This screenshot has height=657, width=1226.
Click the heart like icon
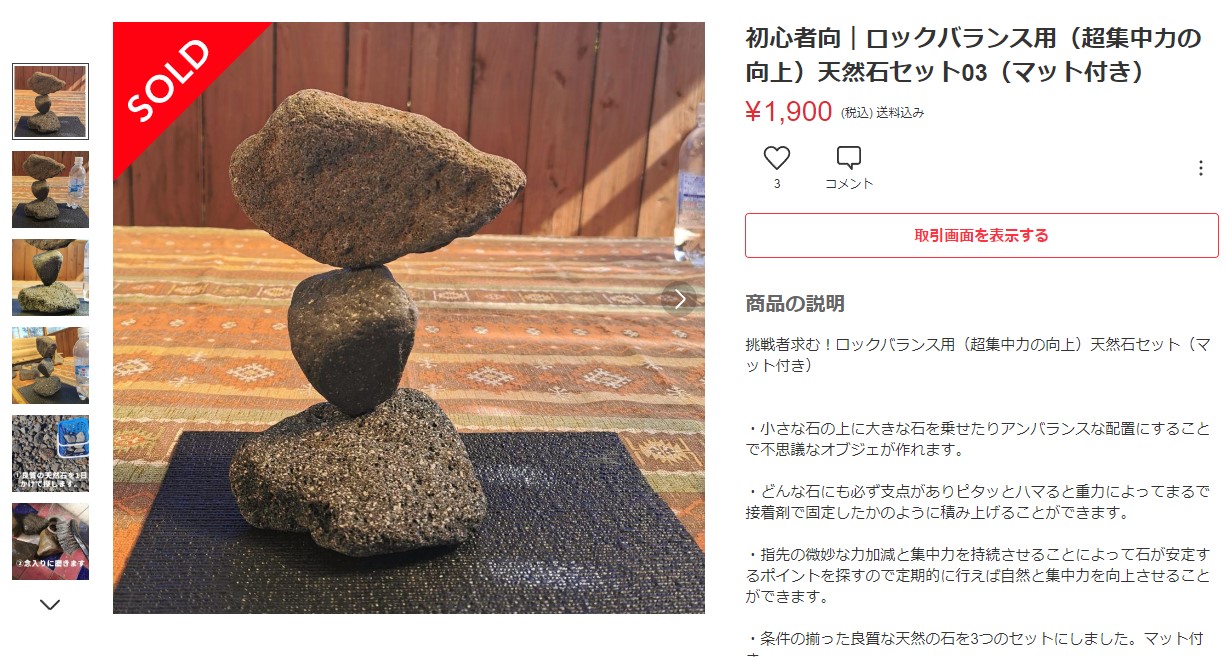[x=777, y=158]
